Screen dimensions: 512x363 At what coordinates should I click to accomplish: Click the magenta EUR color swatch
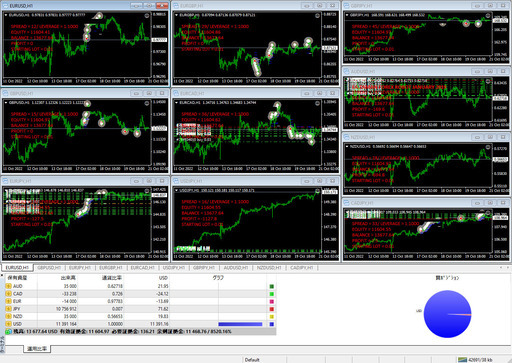[x=272, y=301]
